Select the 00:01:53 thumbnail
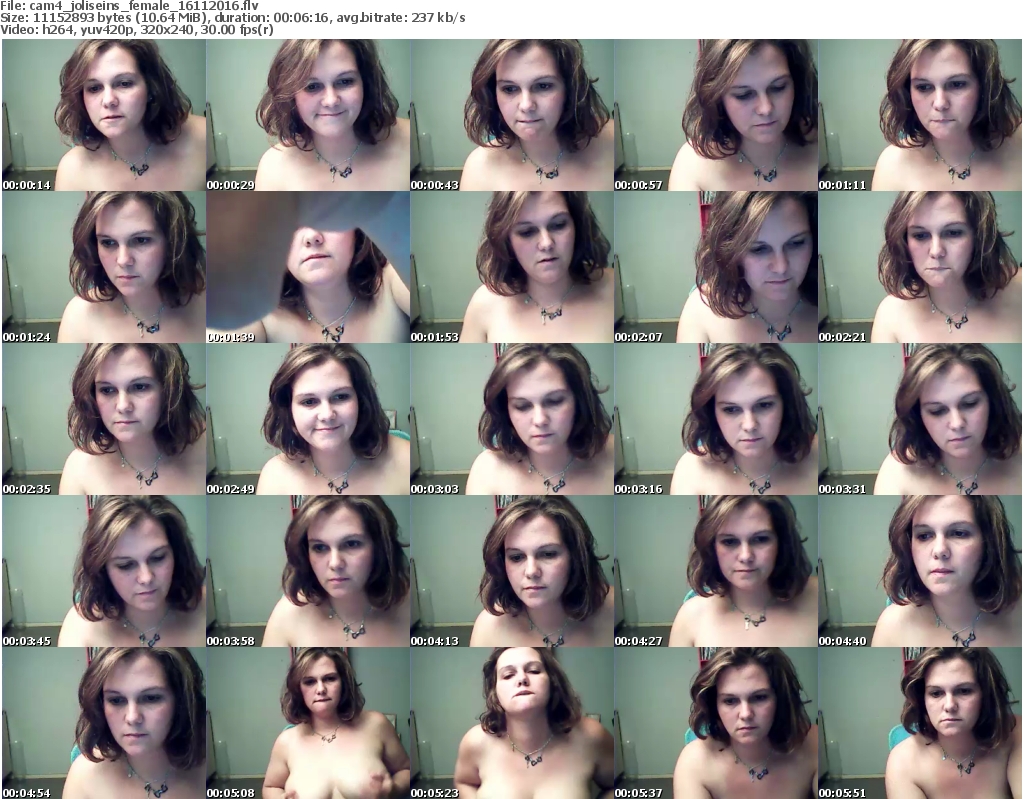 coord(511,267)
